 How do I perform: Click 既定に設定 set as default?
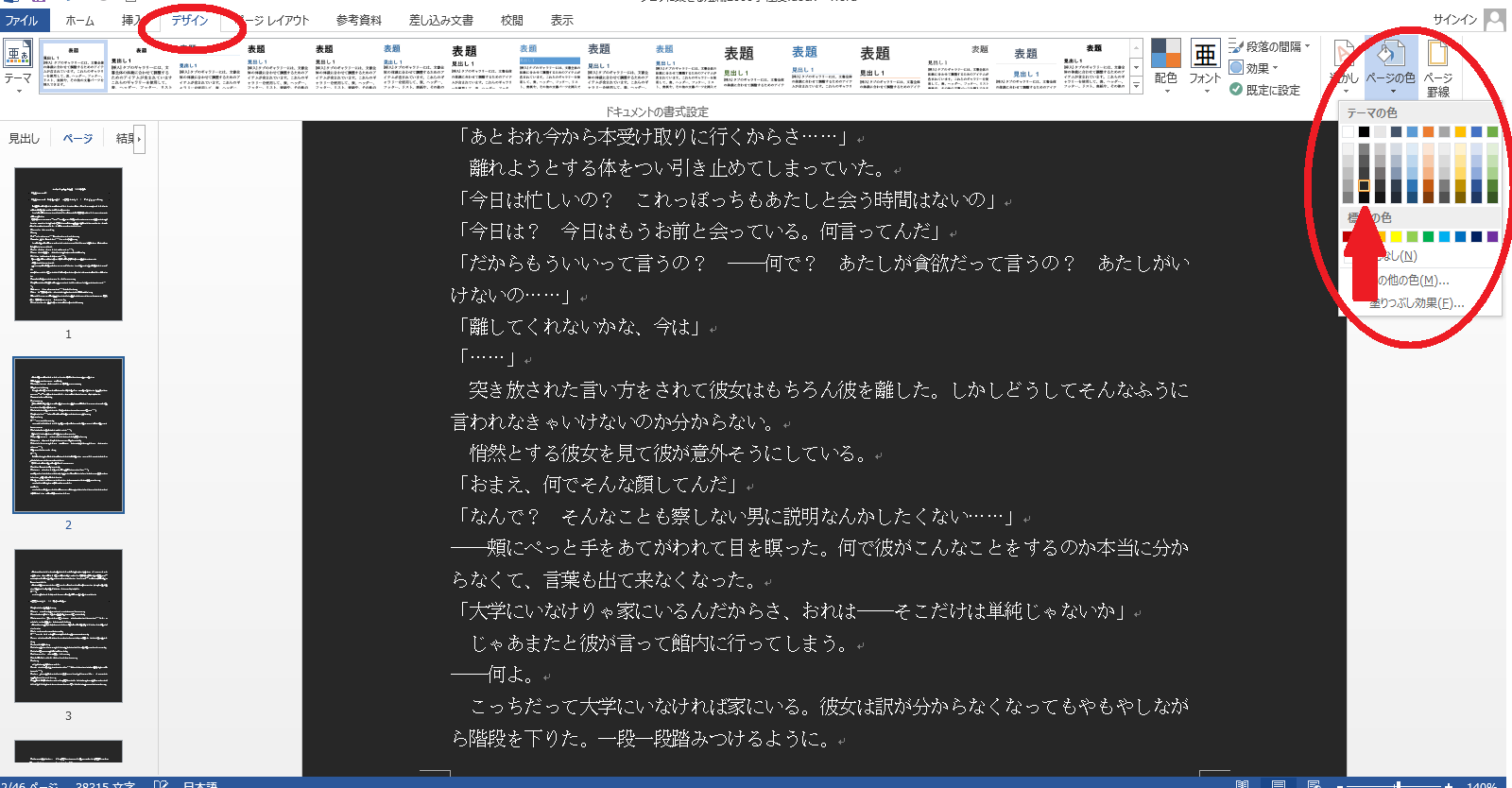(x=1264, y=90)
